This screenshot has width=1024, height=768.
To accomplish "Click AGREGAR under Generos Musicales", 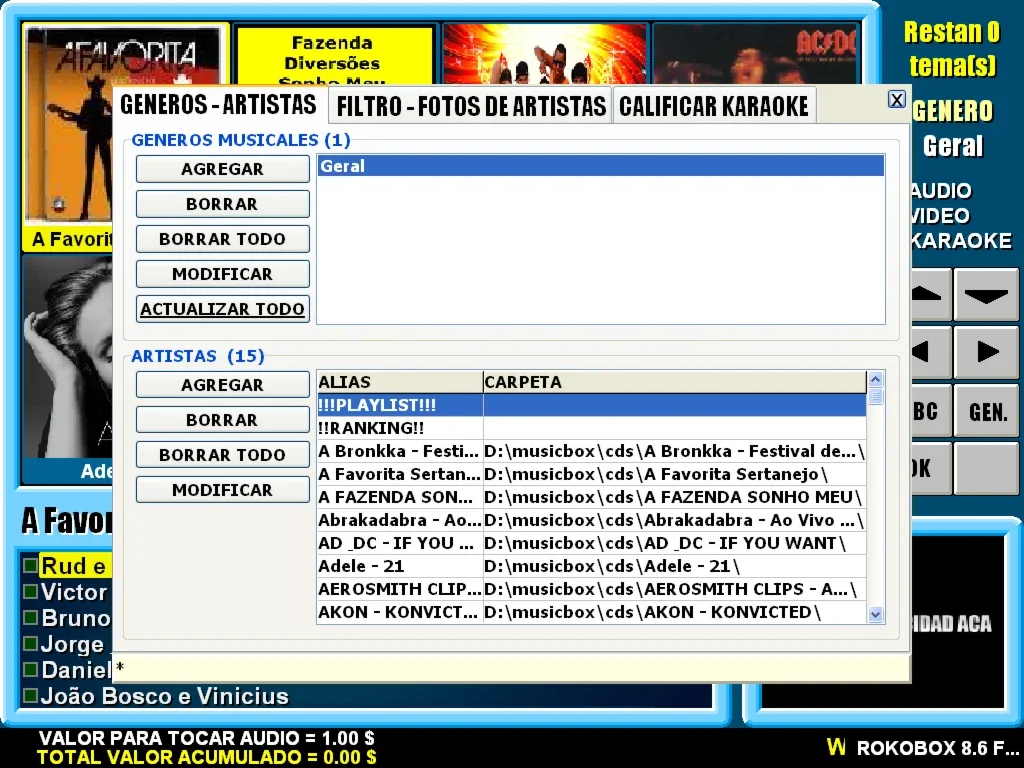I will [223, 169].
